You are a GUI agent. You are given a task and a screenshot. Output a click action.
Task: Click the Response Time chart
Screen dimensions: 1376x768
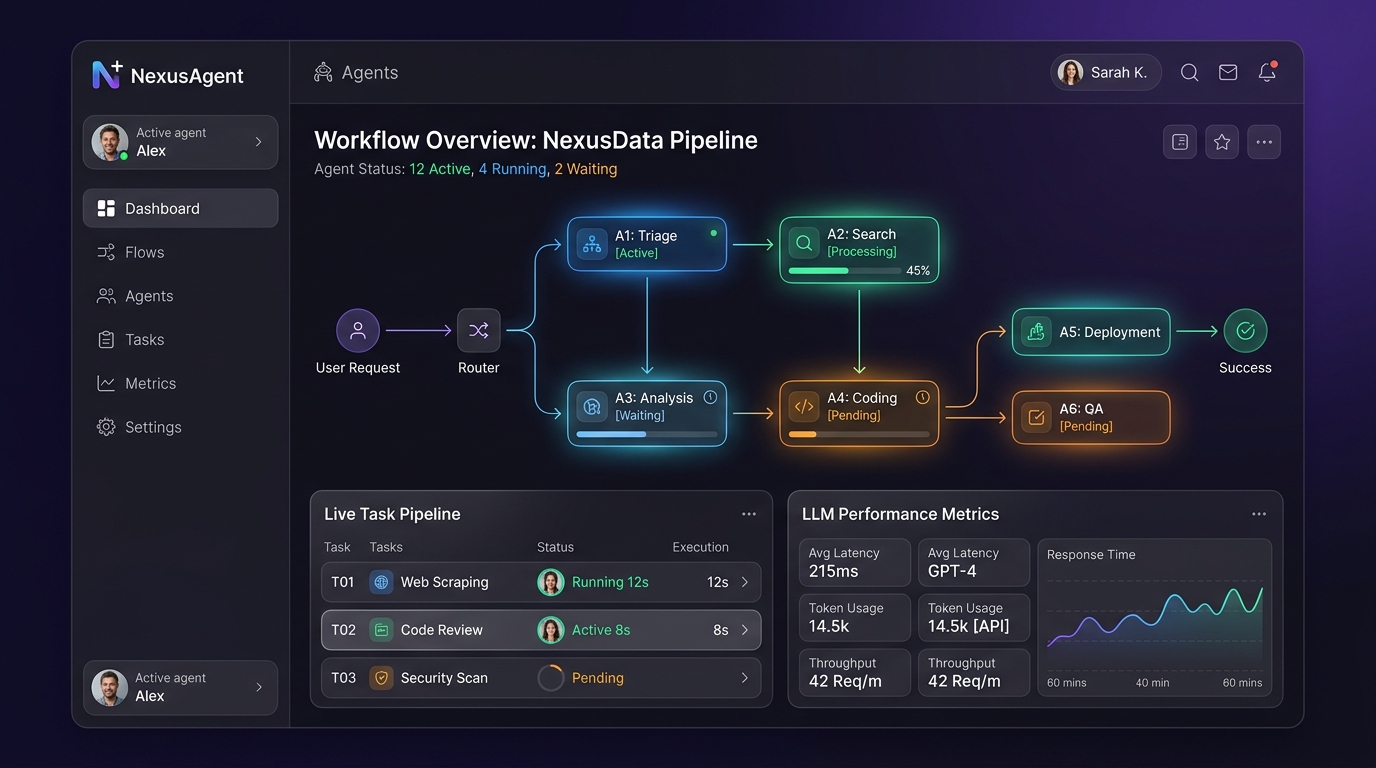click(1155, 618)
